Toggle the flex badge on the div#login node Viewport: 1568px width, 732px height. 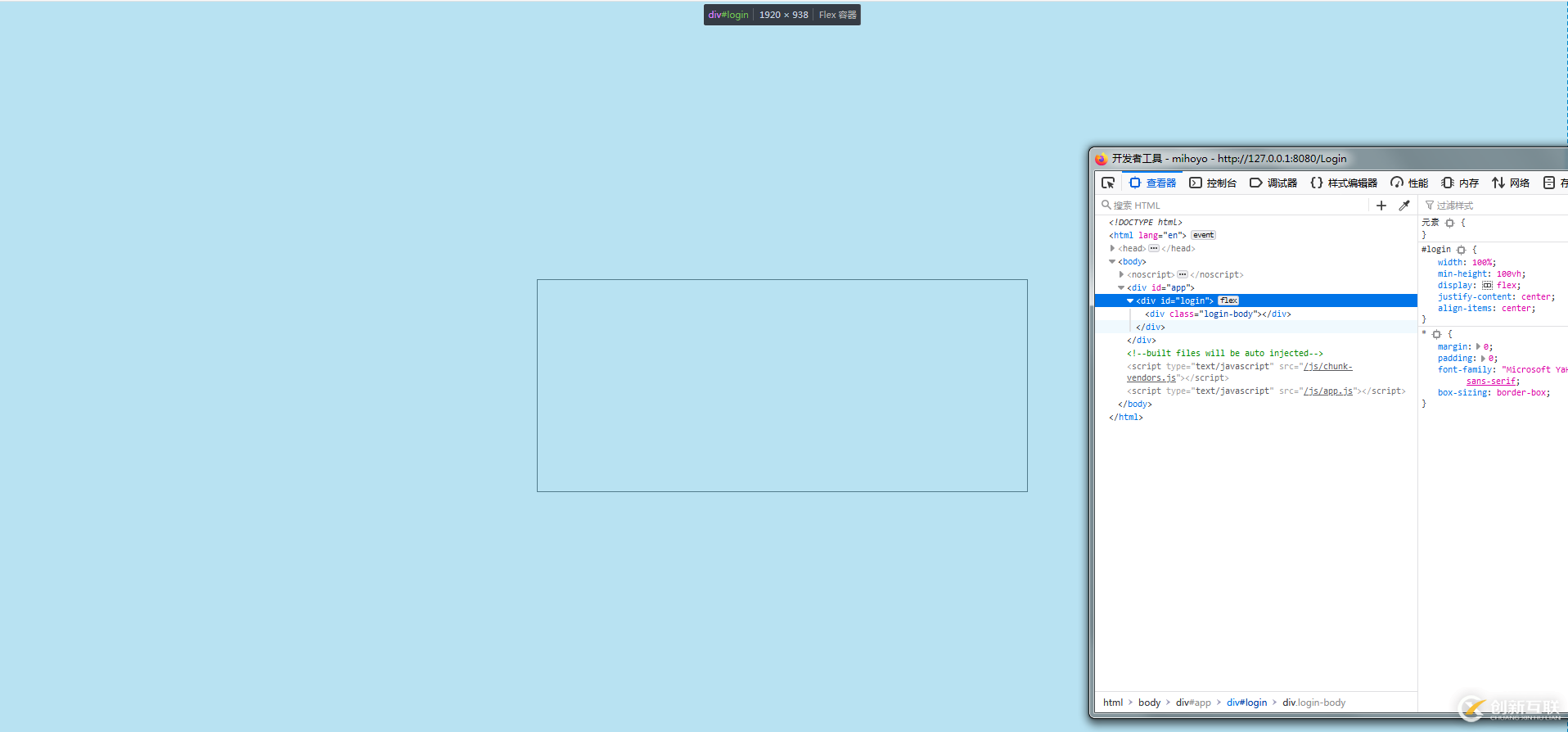point(1228,300)
